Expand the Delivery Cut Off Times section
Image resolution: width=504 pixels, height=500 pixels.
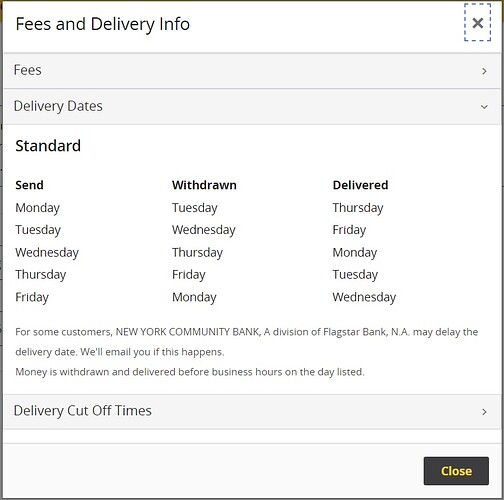[252, 411]
